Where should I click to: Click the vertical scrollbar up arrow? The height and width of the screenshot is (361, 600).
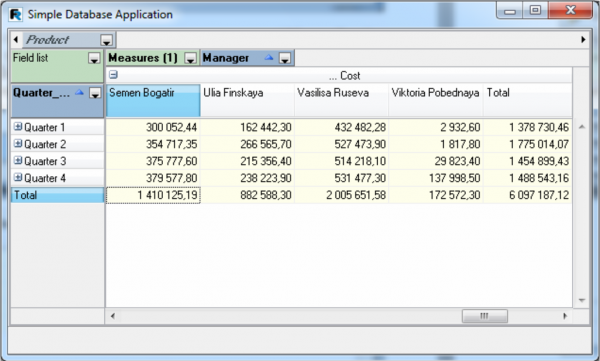click(x=582, y=127)
